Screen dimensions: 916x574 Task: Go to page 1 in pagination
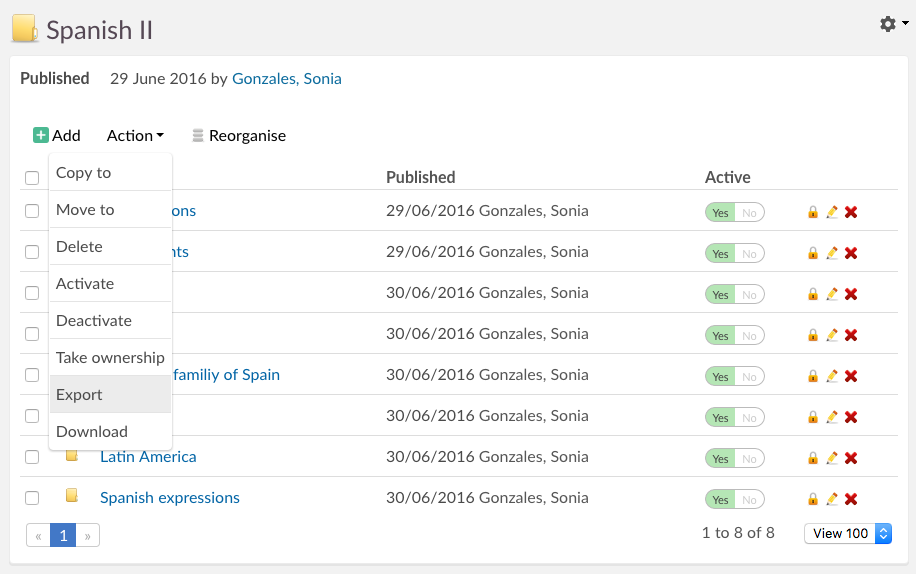[63, 536]
